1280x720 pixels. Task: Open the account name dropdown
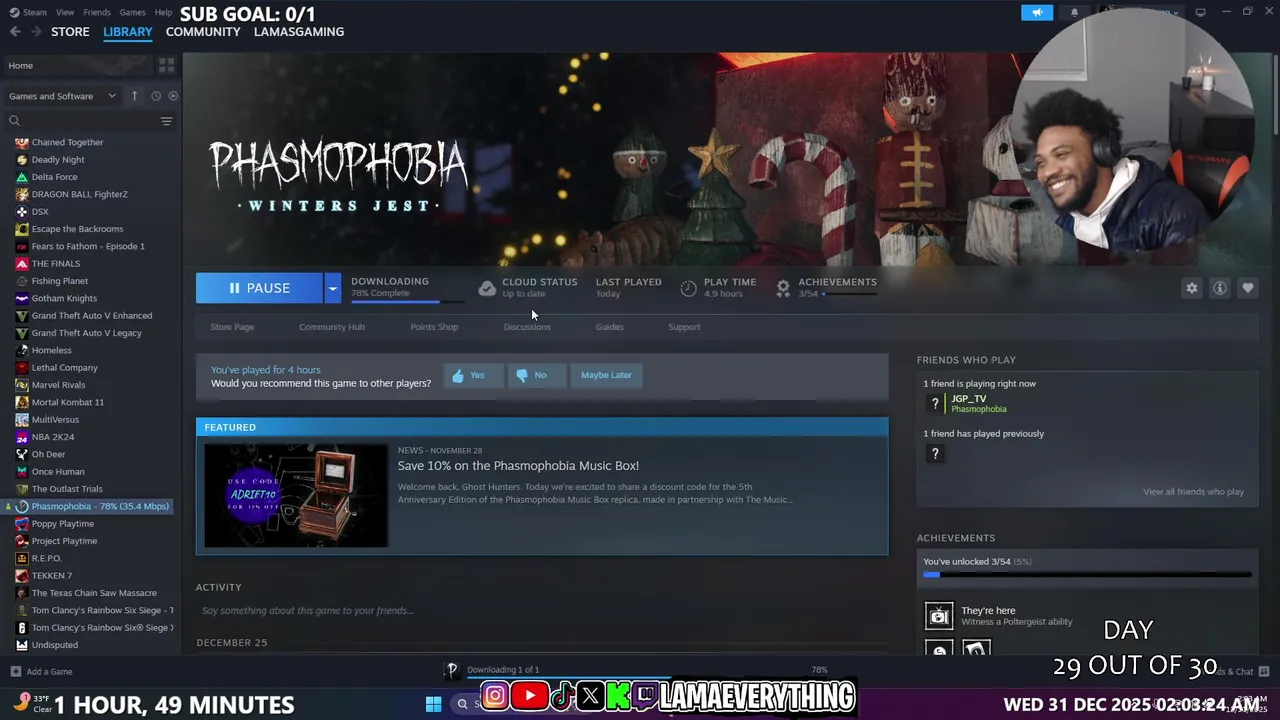pyautogui.click(x=1140, y=12)
